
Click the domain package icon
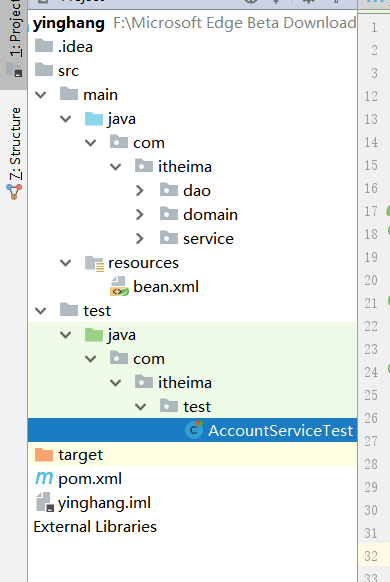[169, 214]
